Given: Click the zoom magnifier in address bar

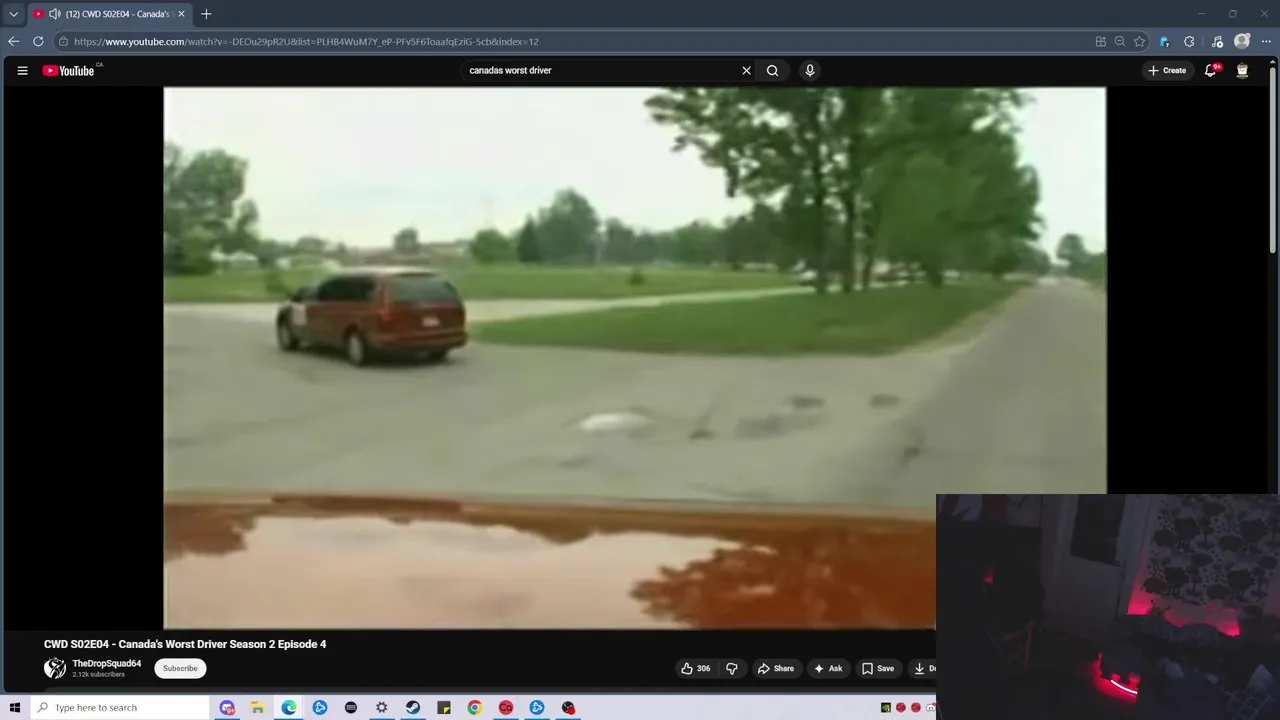Looking at the screenshot, I should coord(1120,41).
